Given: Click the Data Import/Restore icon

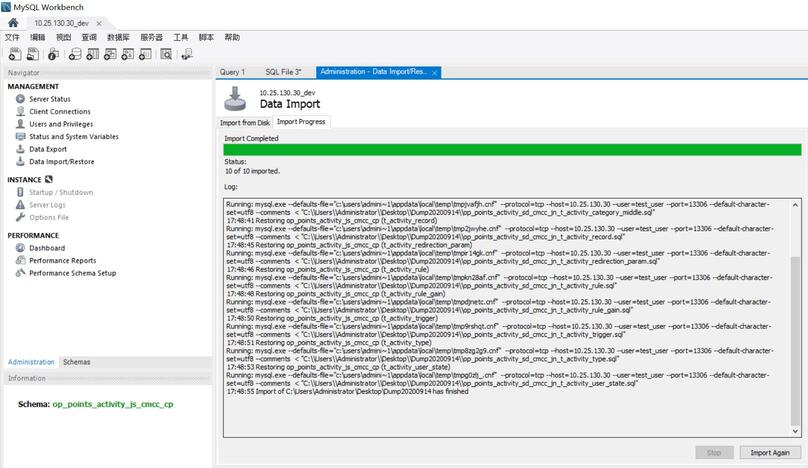Looking at the screenshot, I should tap(20, 161).
